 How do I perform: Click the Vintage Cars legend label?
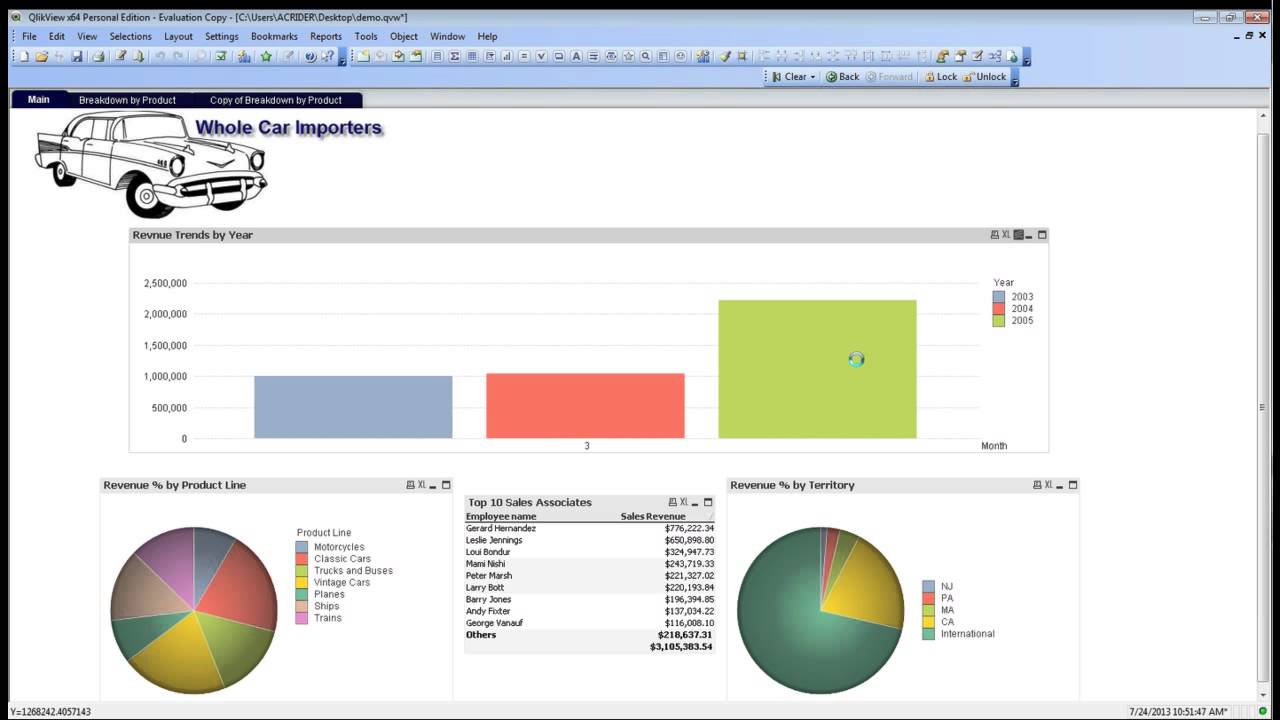point(342,583)
